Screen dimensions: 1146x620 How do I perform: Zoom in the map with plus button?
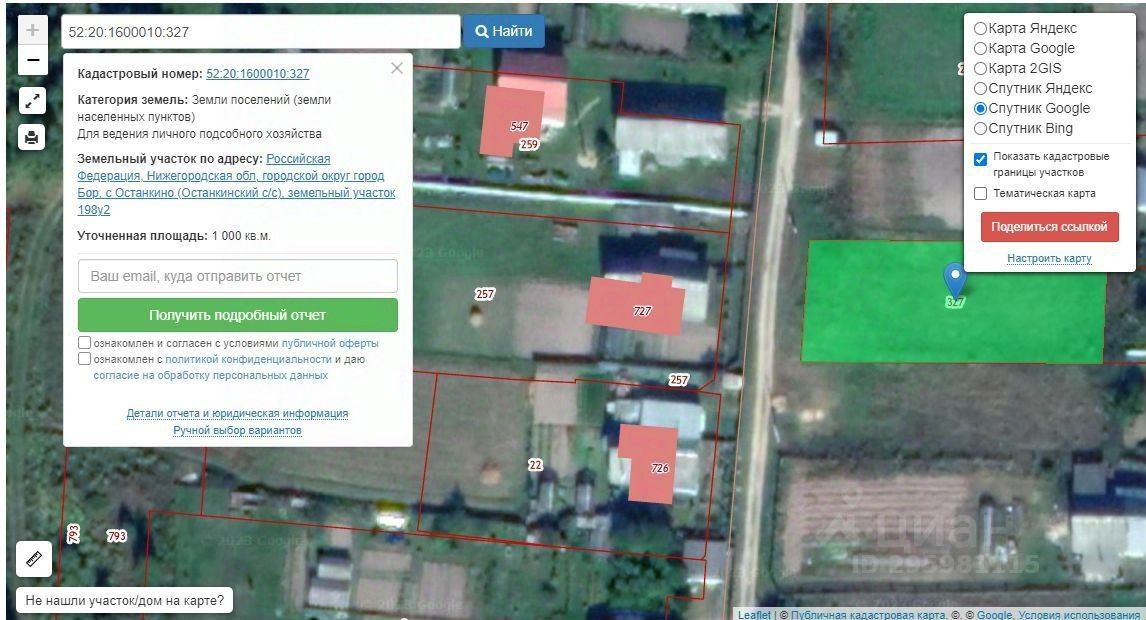[x=32, y=31]
